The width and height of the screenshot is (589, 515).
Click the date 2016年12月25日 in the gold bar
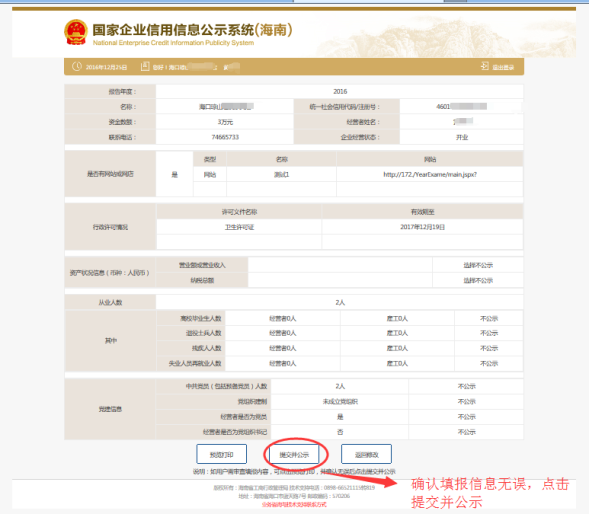pyautogui.click(x=106, y=67)
